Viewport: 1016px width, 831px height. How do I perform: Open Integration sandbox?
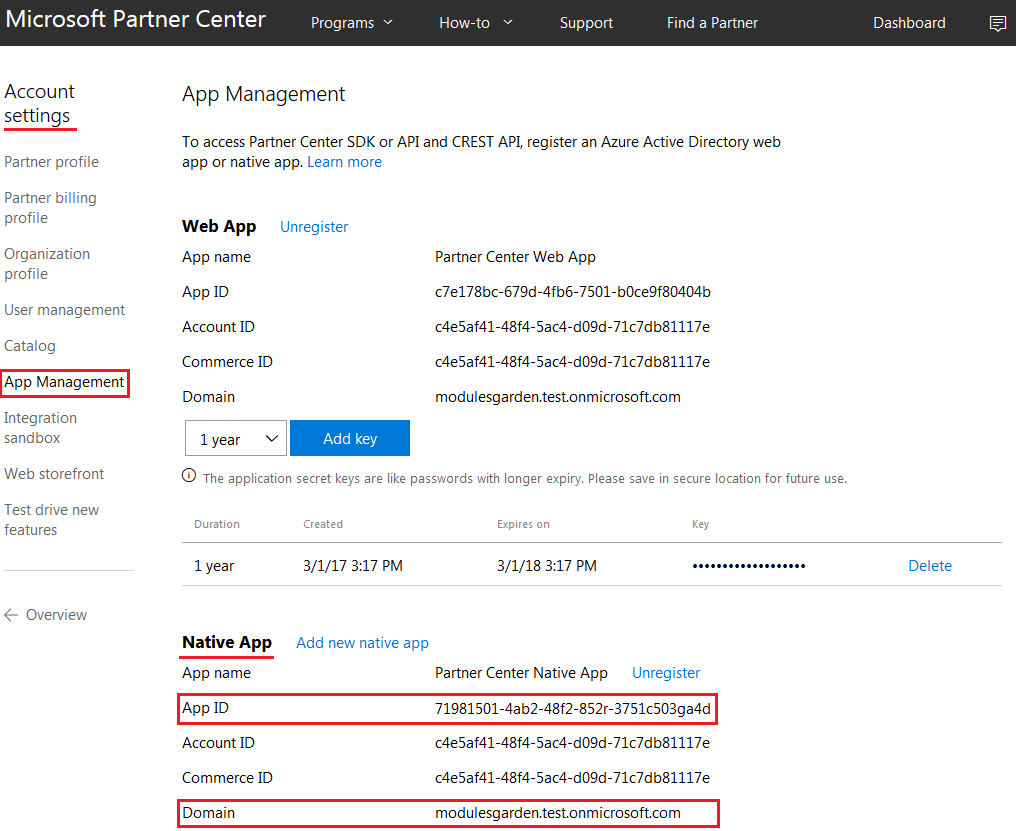40,428
